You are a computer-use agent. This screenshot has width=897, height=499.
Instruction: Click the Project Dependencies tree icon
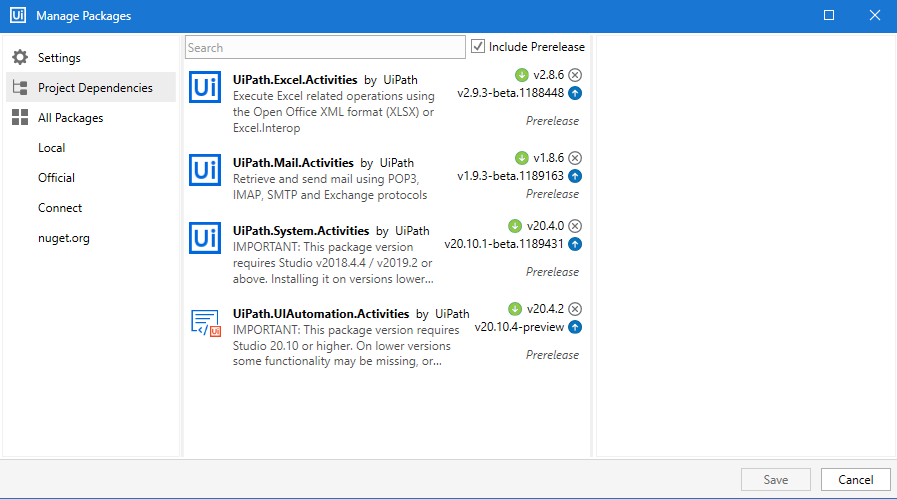click(x=20, y=88)
